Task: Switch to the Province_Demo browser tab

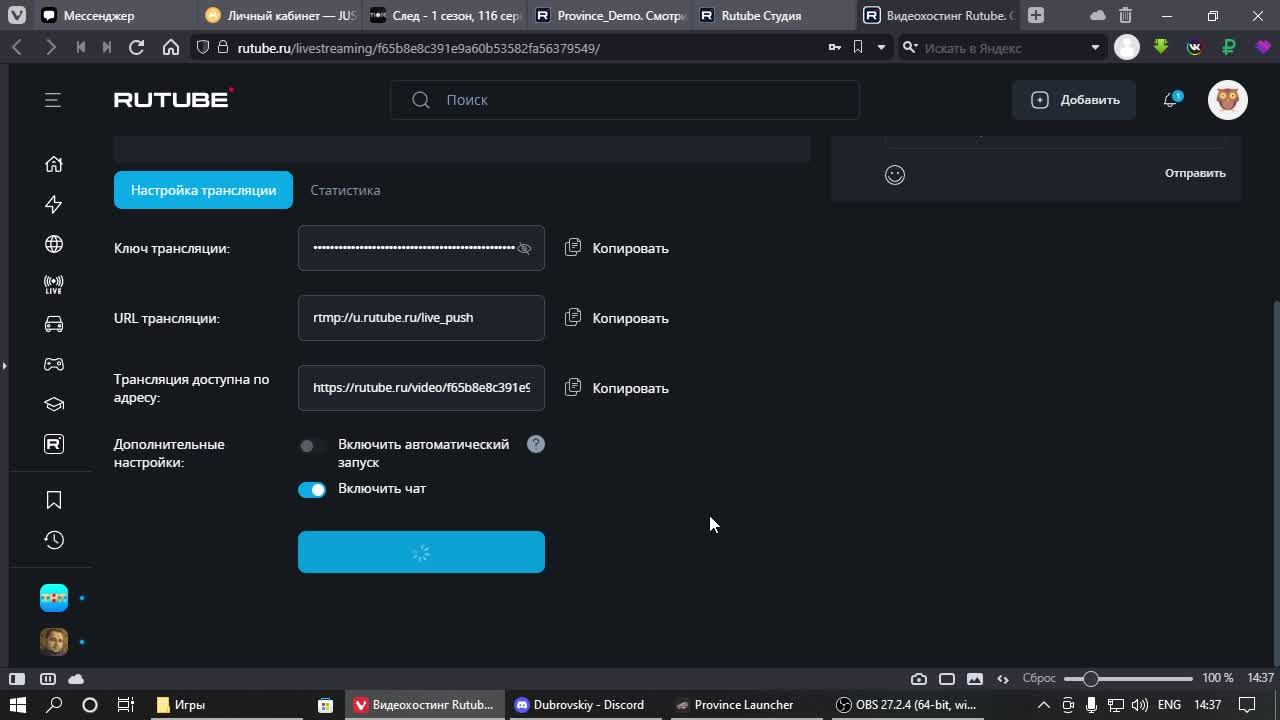Action: coord(609,15)
